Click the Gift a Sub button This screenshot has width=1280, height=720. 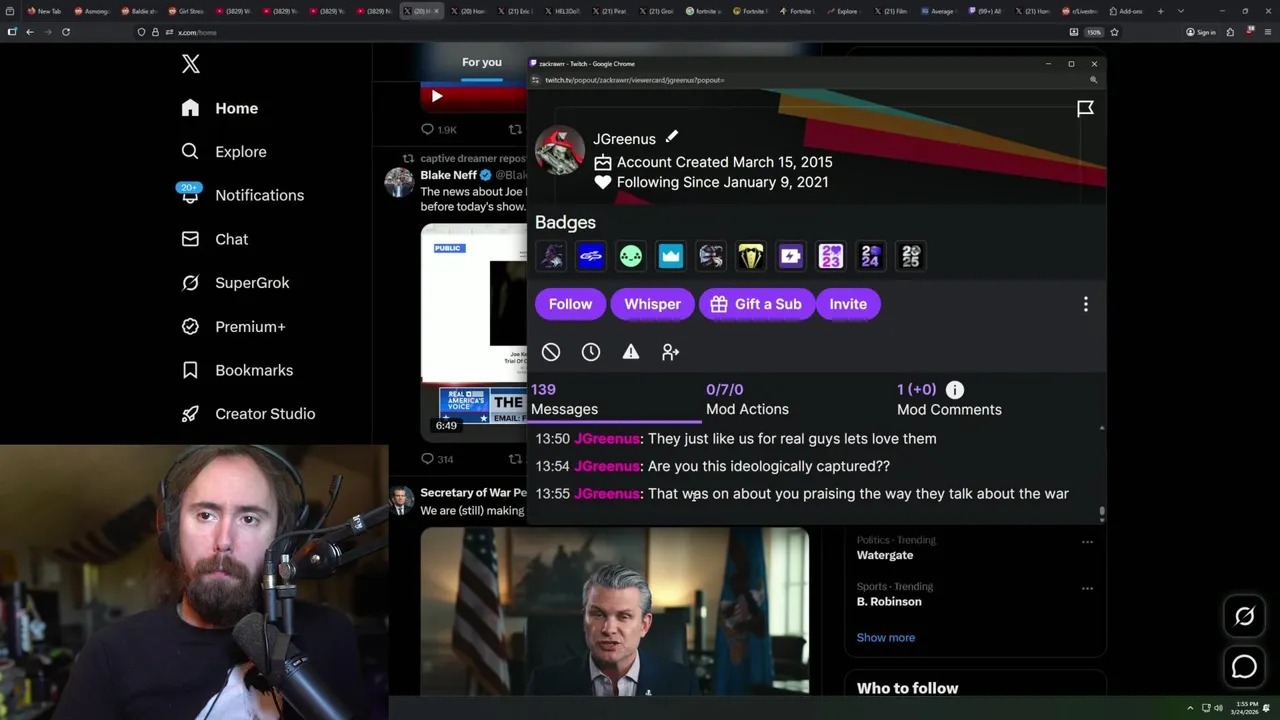coord(756,304)
